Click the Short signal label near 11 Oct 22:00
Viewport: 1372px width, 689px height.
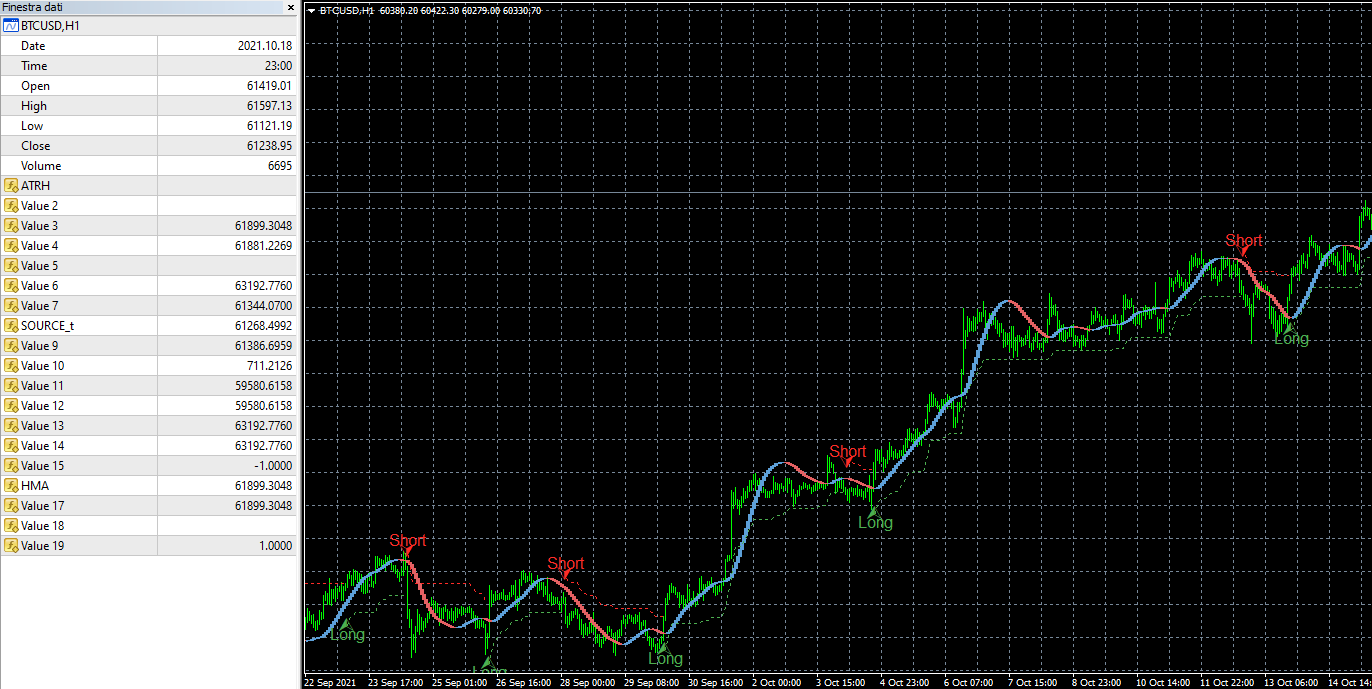[1244, 241]
